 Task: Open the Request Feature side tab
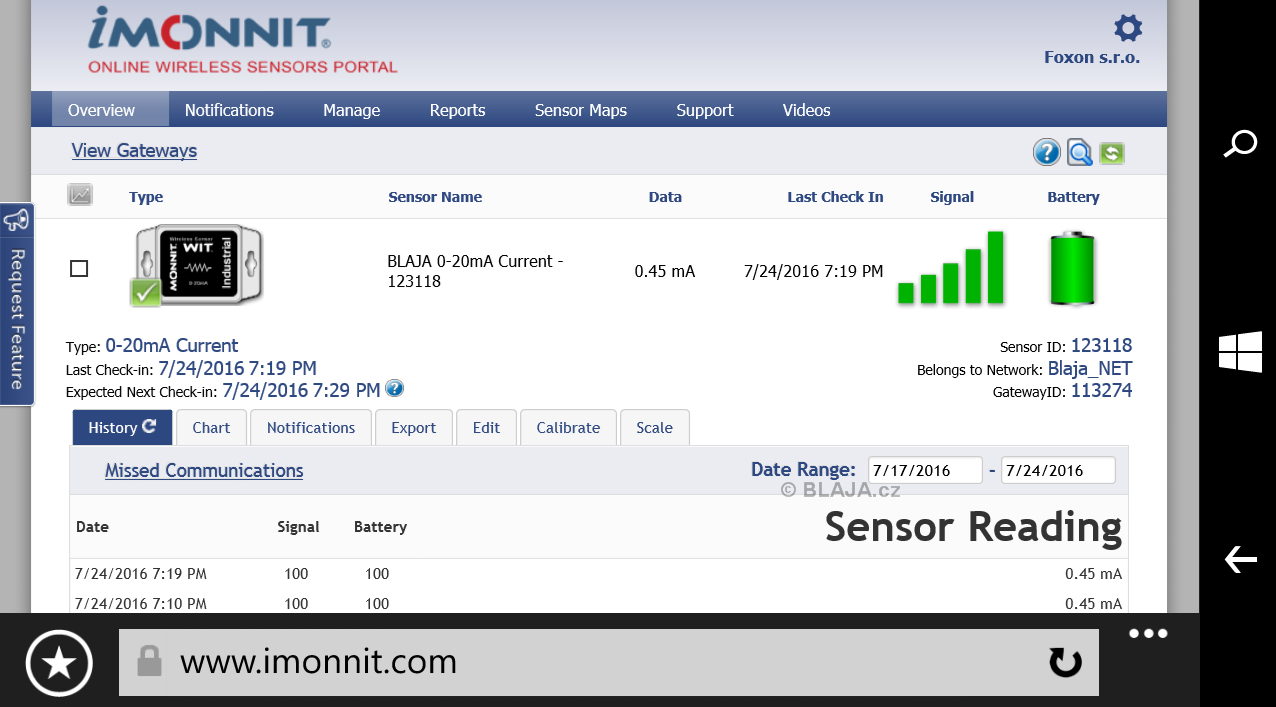(17, 304)
